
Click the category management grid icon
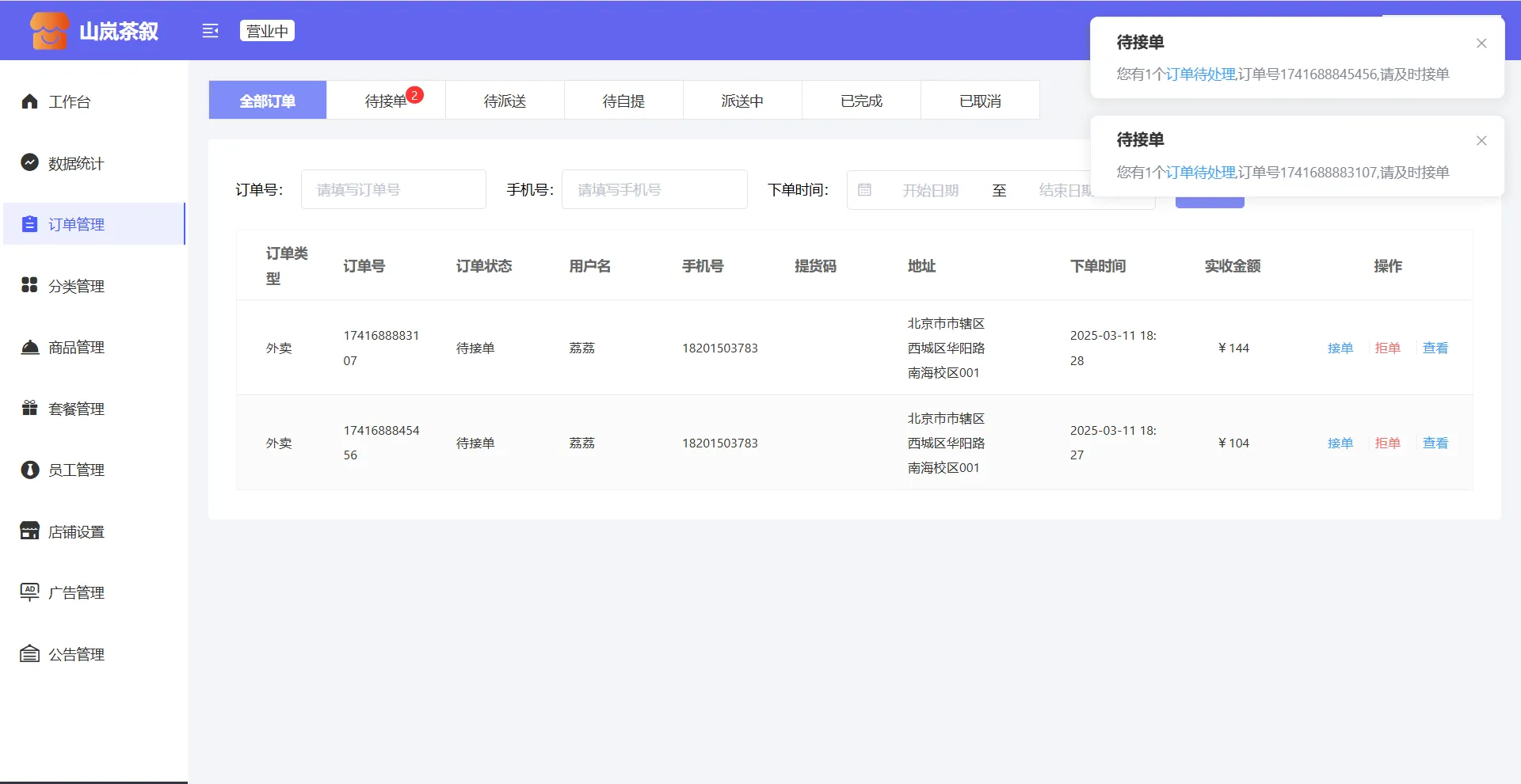click(29, 285)
